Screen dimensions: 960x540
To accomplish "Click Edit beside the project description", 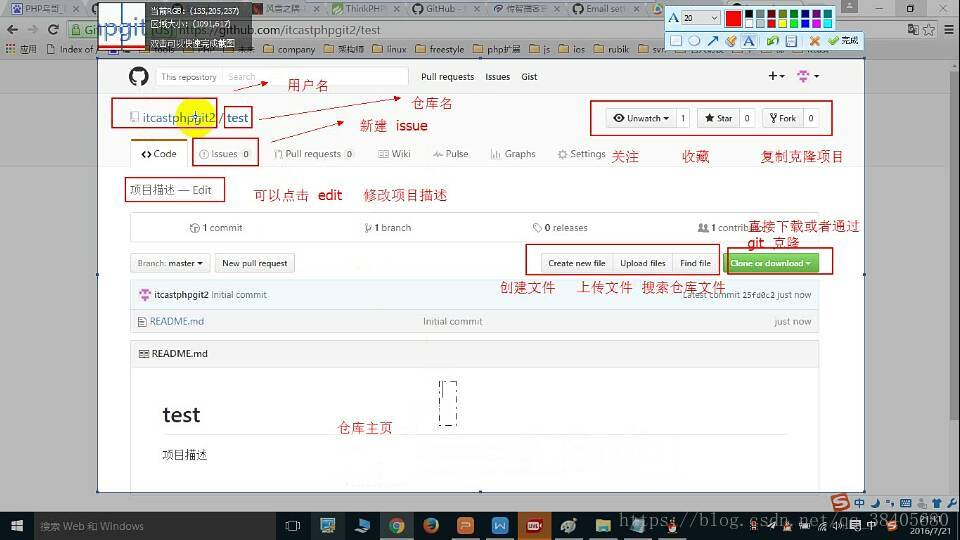I will tap(201, 190).
